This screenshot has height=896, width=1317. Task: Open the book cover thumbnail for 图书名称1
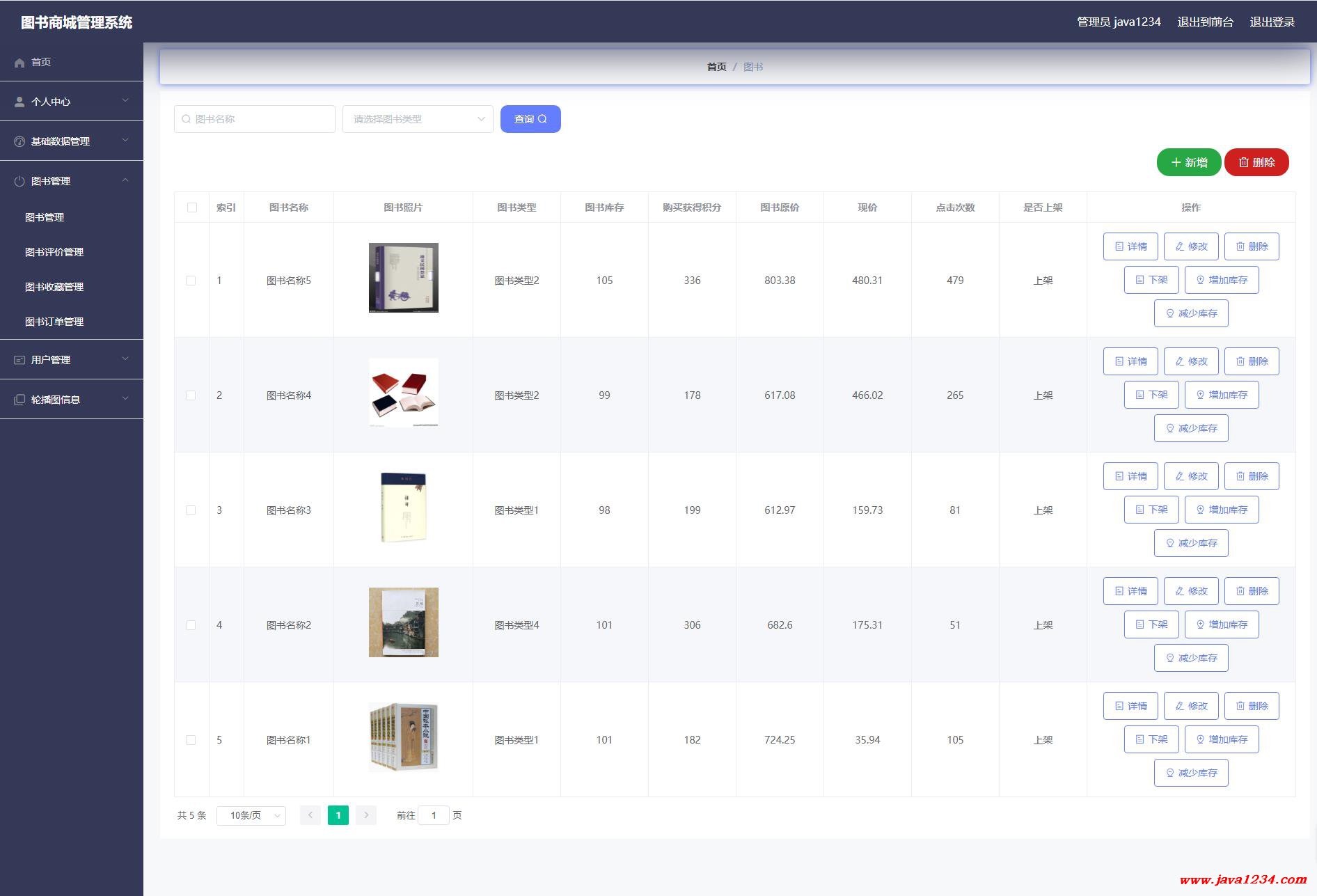point(404,737)
